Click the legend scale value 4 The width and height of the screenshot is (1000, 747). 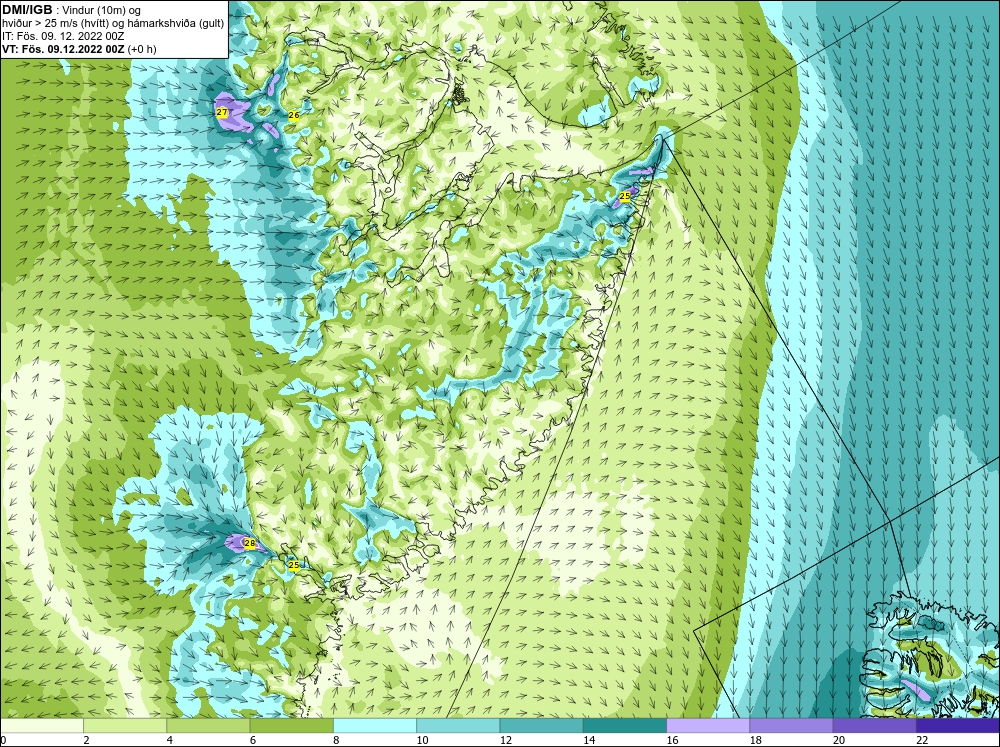coord(170,740)
